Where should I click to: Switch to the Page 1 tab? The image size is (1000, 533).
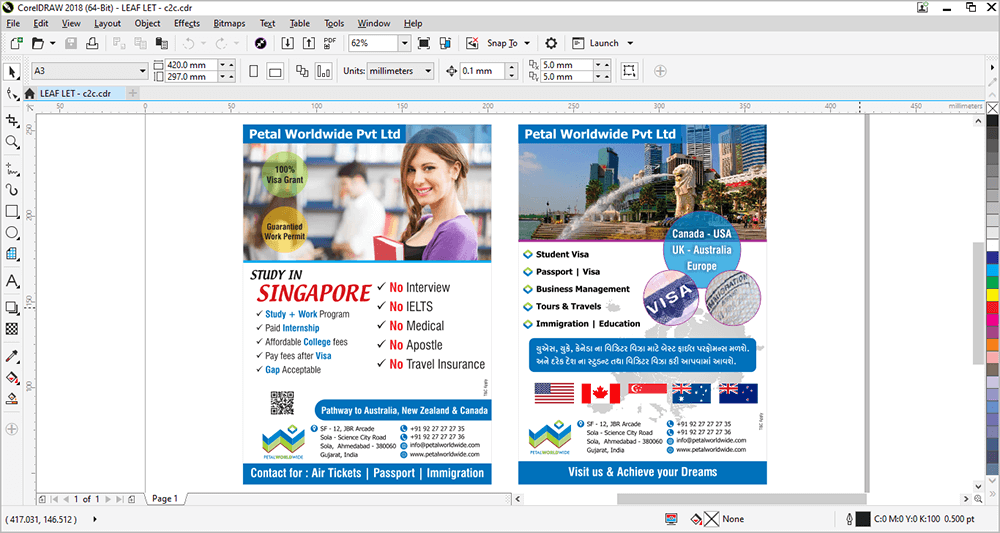coord(165,499)
